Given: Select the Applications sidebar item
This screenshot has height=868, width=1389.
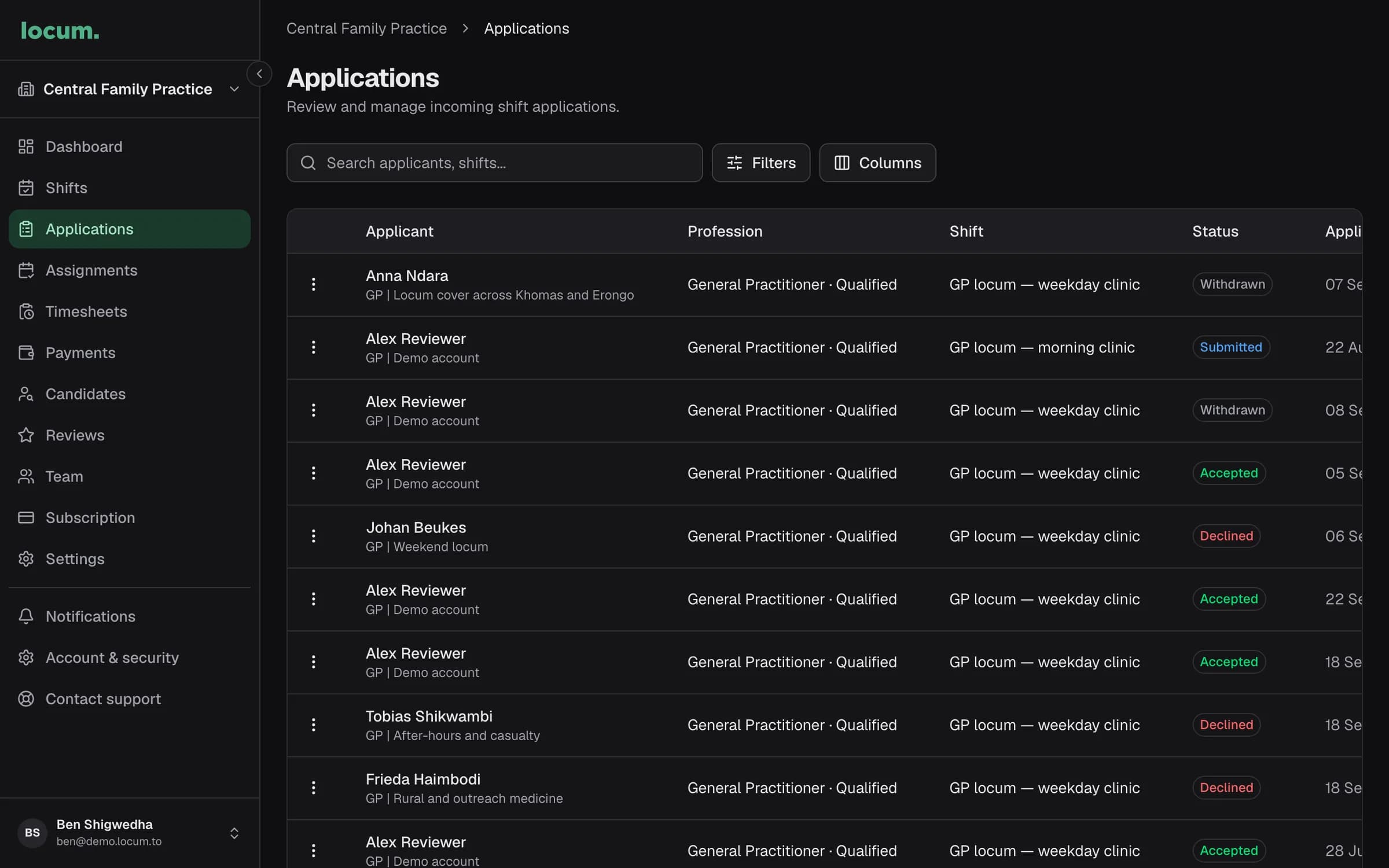Looking at the screenshot, I should (x=130, y=229).
